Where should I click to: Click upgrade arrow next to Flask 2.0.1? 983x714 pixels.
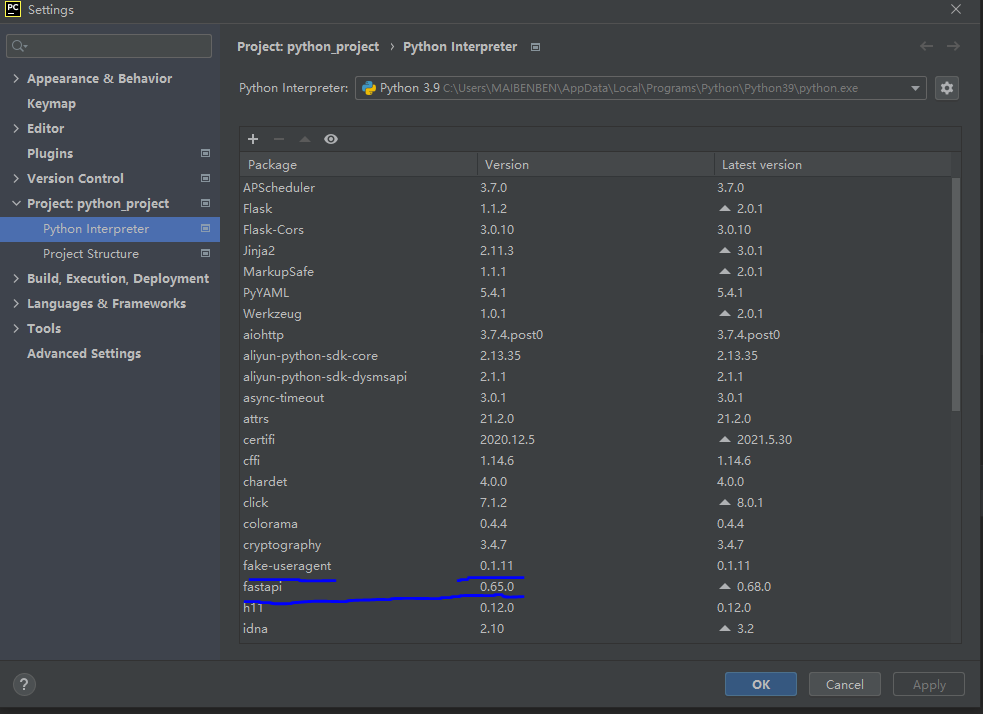tap(725, 208)
